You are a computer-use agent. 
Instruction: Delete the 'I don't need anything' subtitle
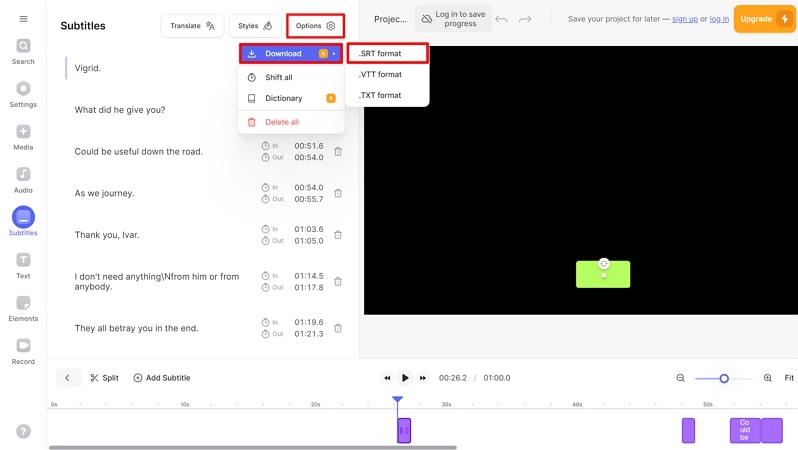click(x=338, y=282)
